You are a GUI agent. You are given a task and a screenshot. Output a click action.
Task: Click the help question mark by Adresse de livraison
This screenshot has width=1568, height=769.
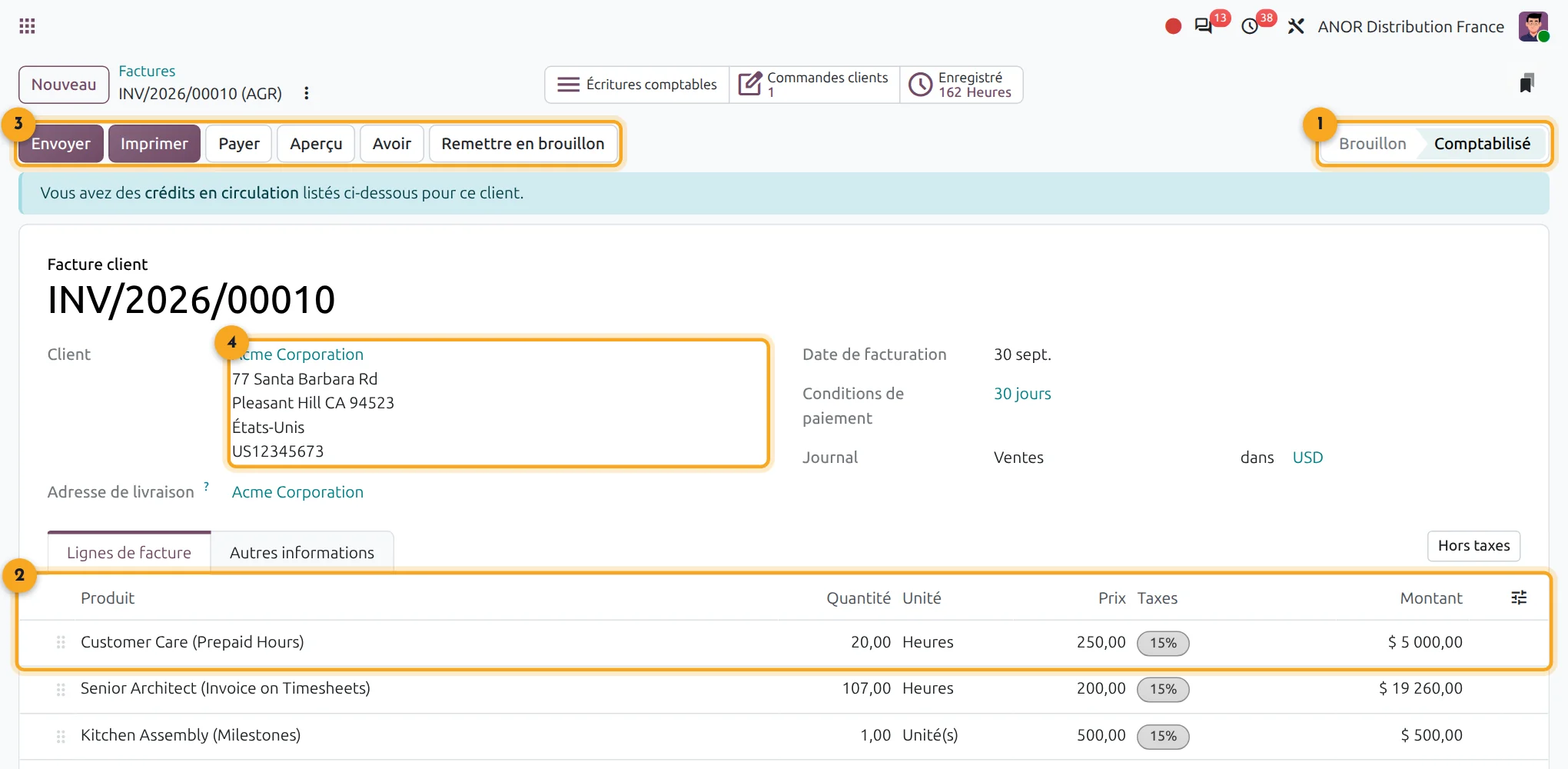tap(206, 486)
